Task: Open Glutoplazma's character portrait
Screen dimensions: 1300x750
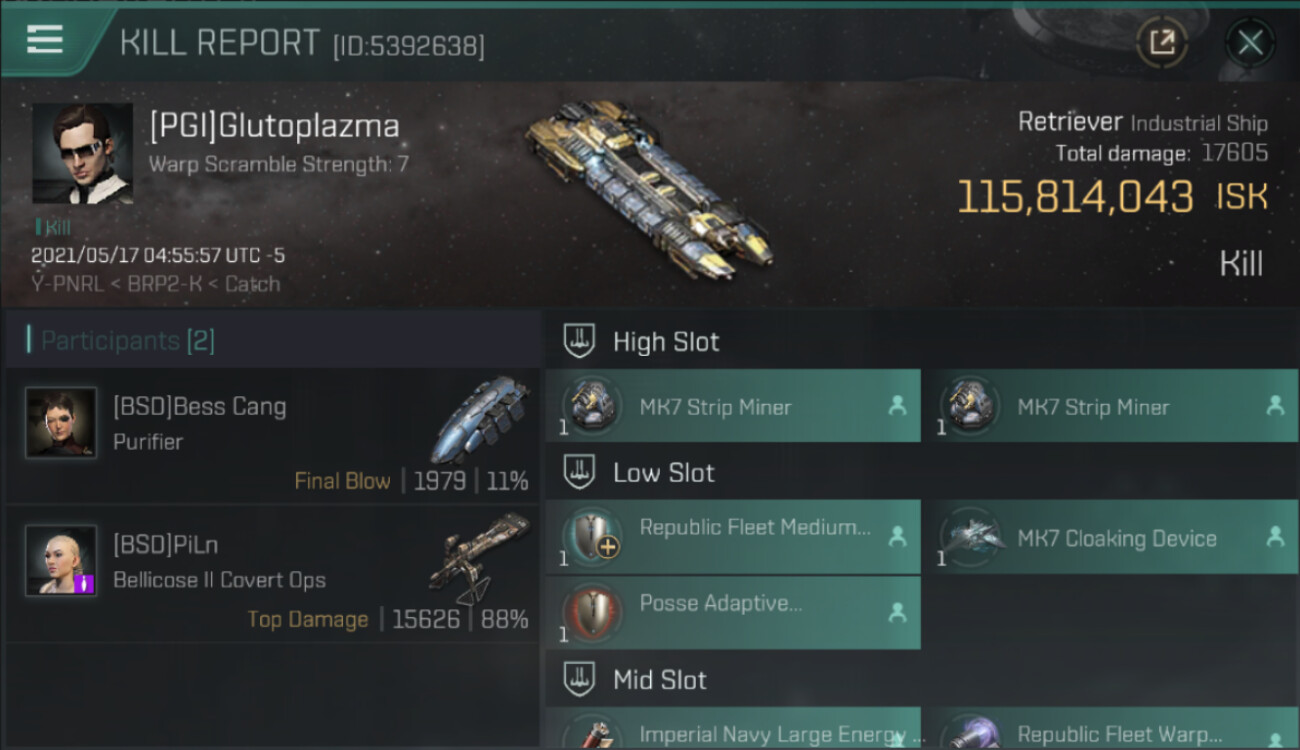Action: pos(82,153)
